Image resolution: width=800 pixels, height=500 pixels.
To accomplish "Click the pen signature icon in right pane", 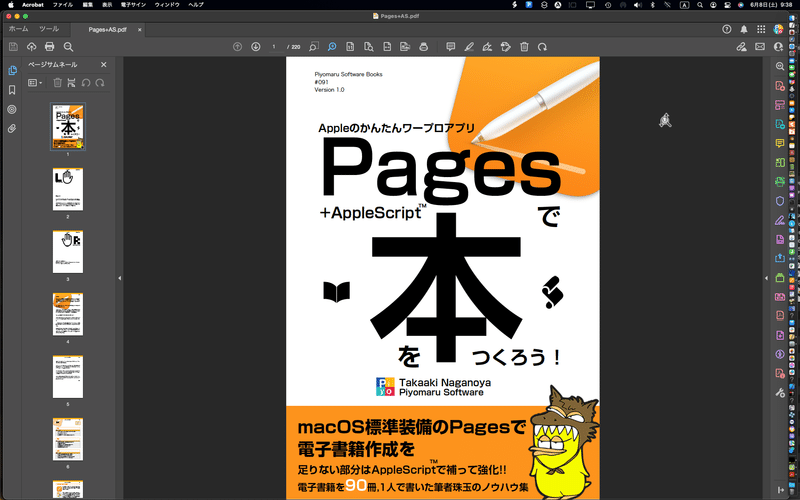I will (x=780, y=220).
